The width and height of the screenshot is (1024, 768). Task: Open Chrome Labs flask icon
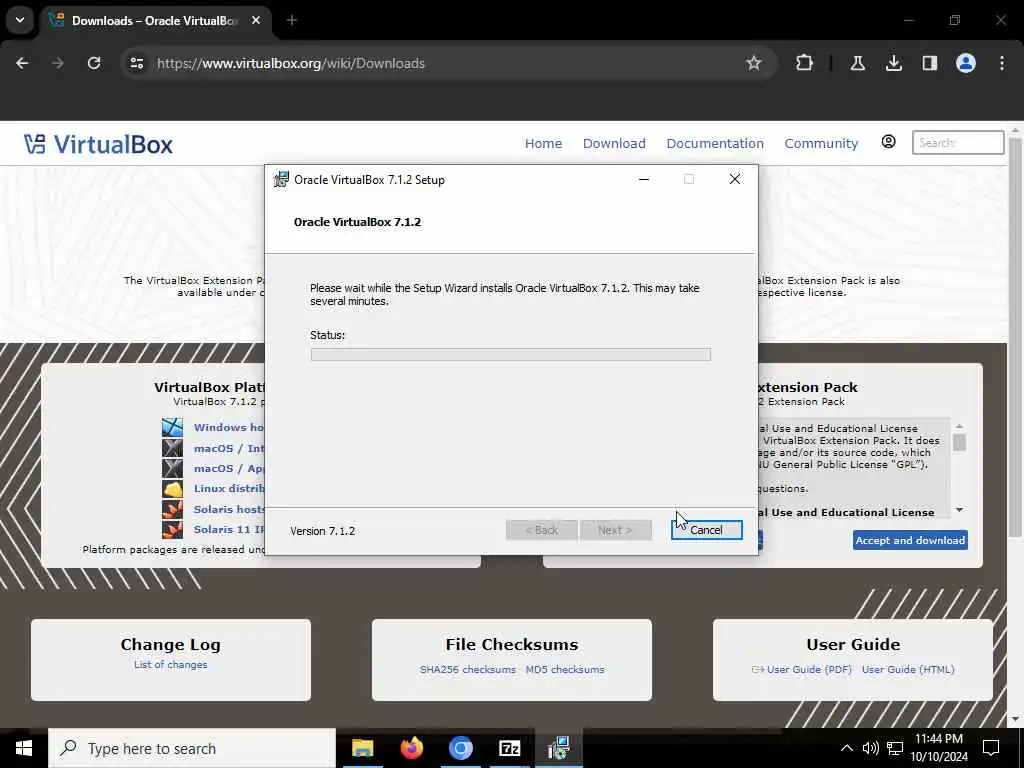click(857, 63)
